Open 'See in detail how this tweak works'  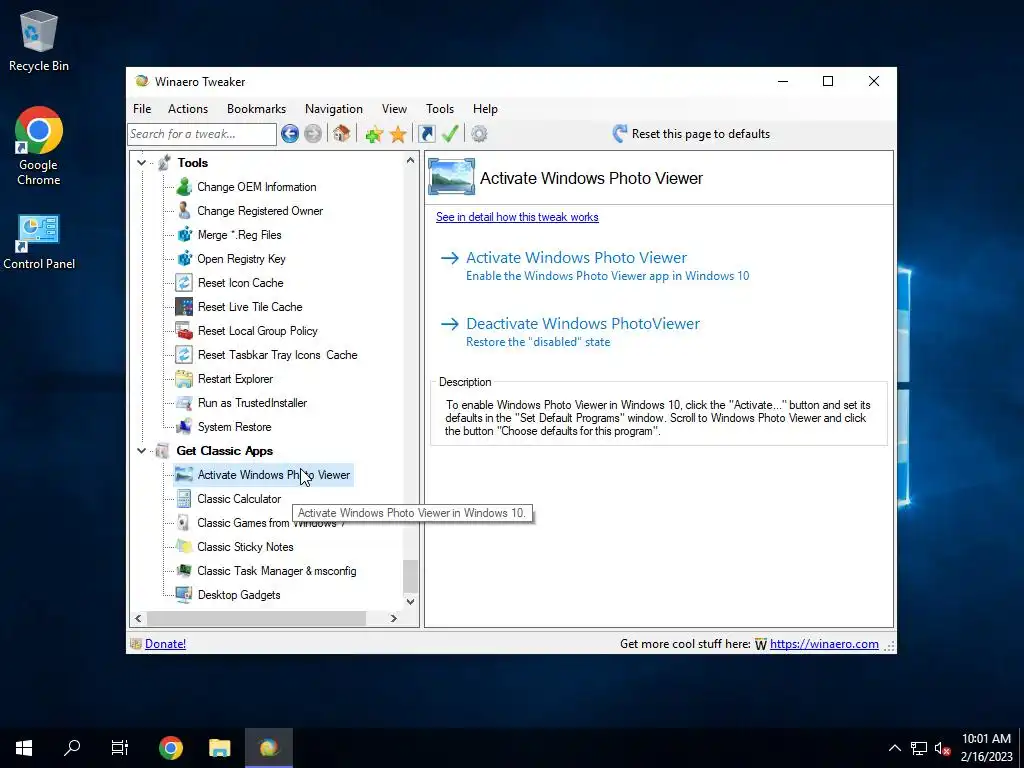(x=517, y=217)
